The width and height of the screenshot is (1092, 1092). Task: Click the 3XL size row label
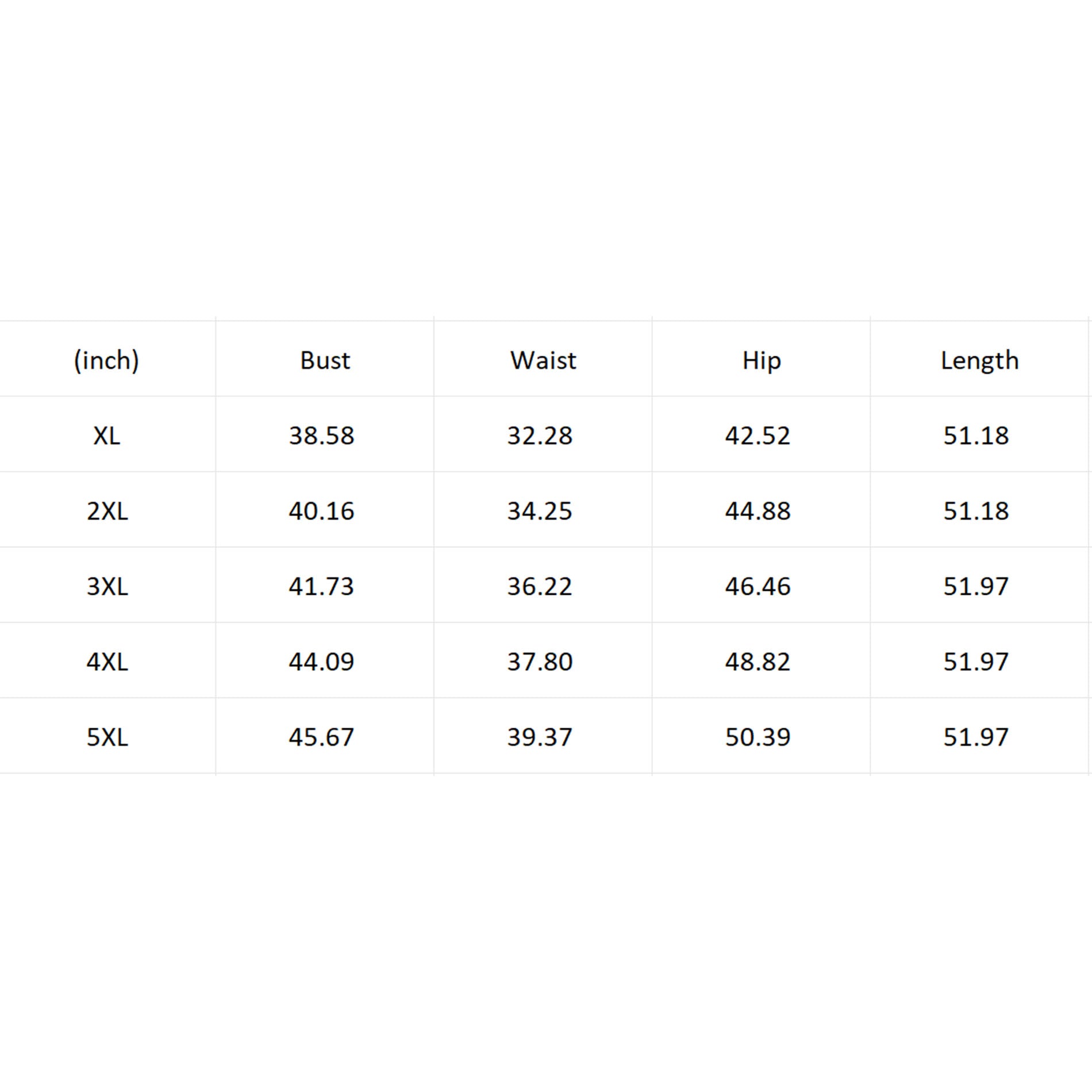107,586
